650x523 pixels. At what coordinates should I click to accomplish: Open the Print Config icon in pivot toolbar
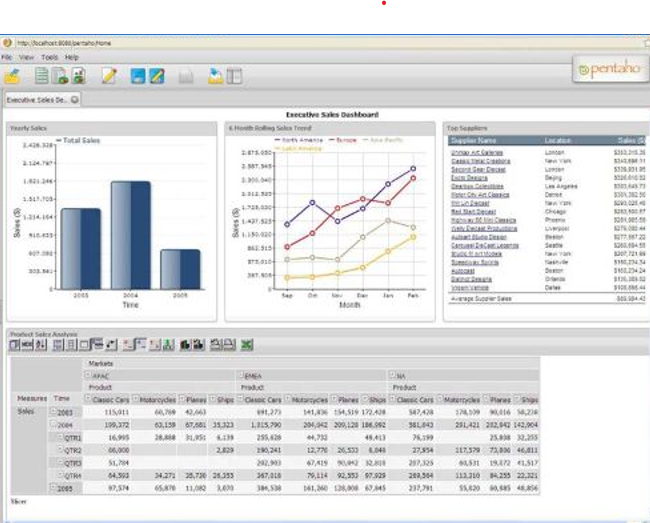tap(216, 344)
